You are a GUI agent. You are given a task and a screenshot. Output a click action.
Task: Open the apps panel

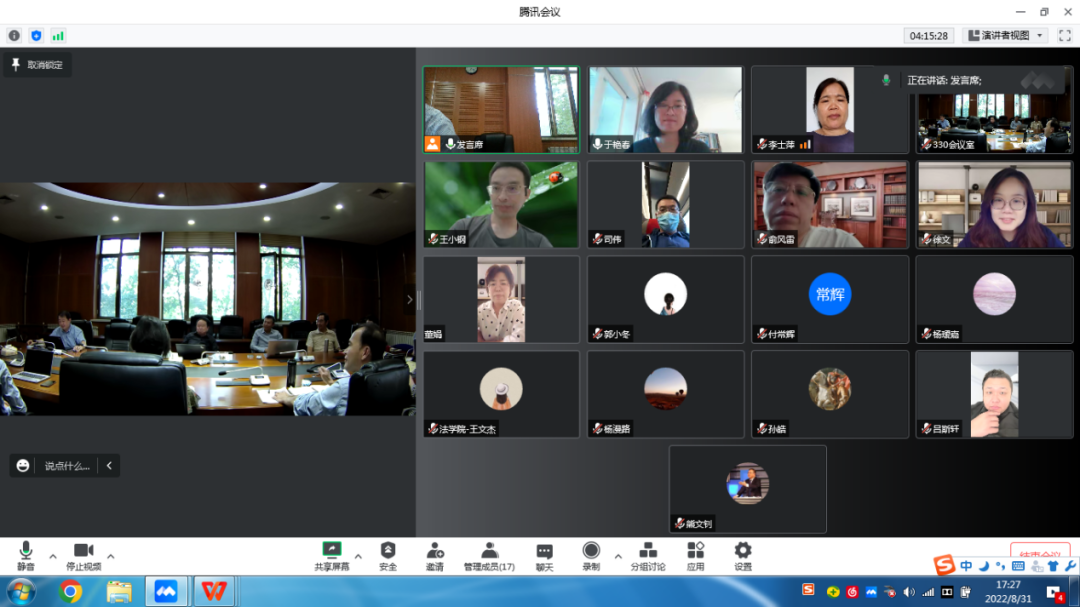tap(696, 556)
